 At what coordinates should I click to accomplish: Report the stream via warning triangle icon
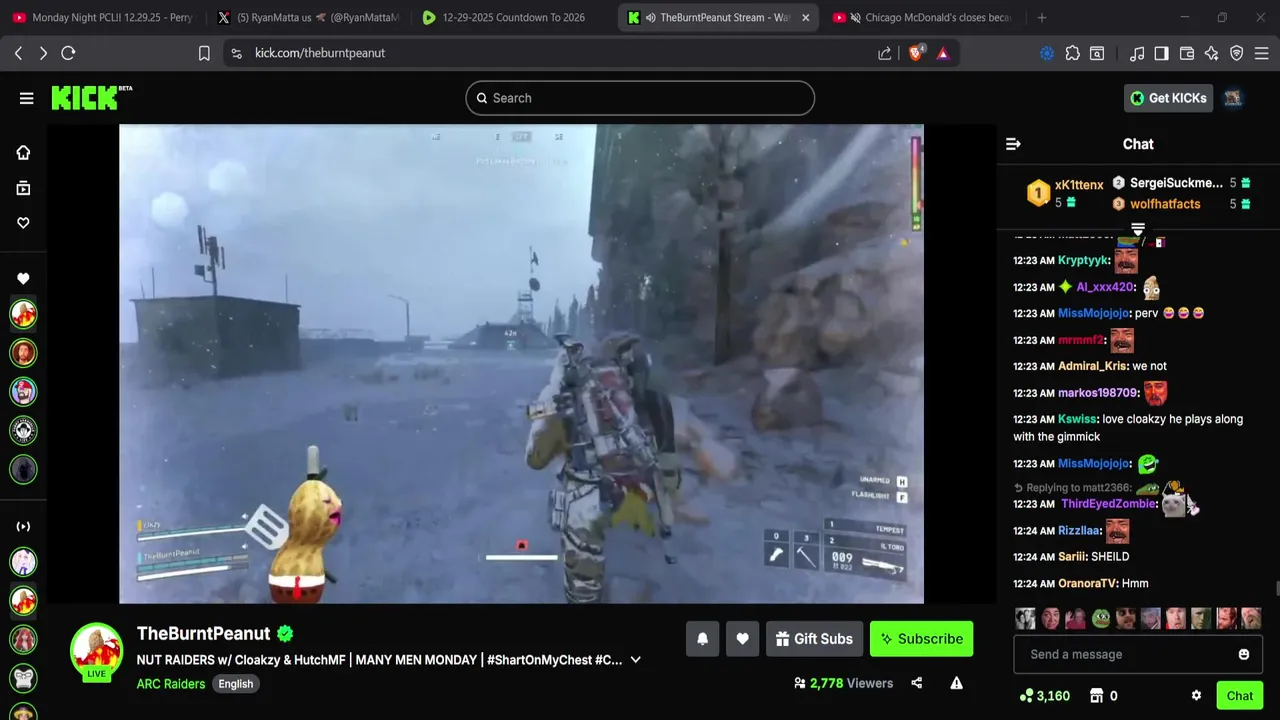tap(956, 683)
